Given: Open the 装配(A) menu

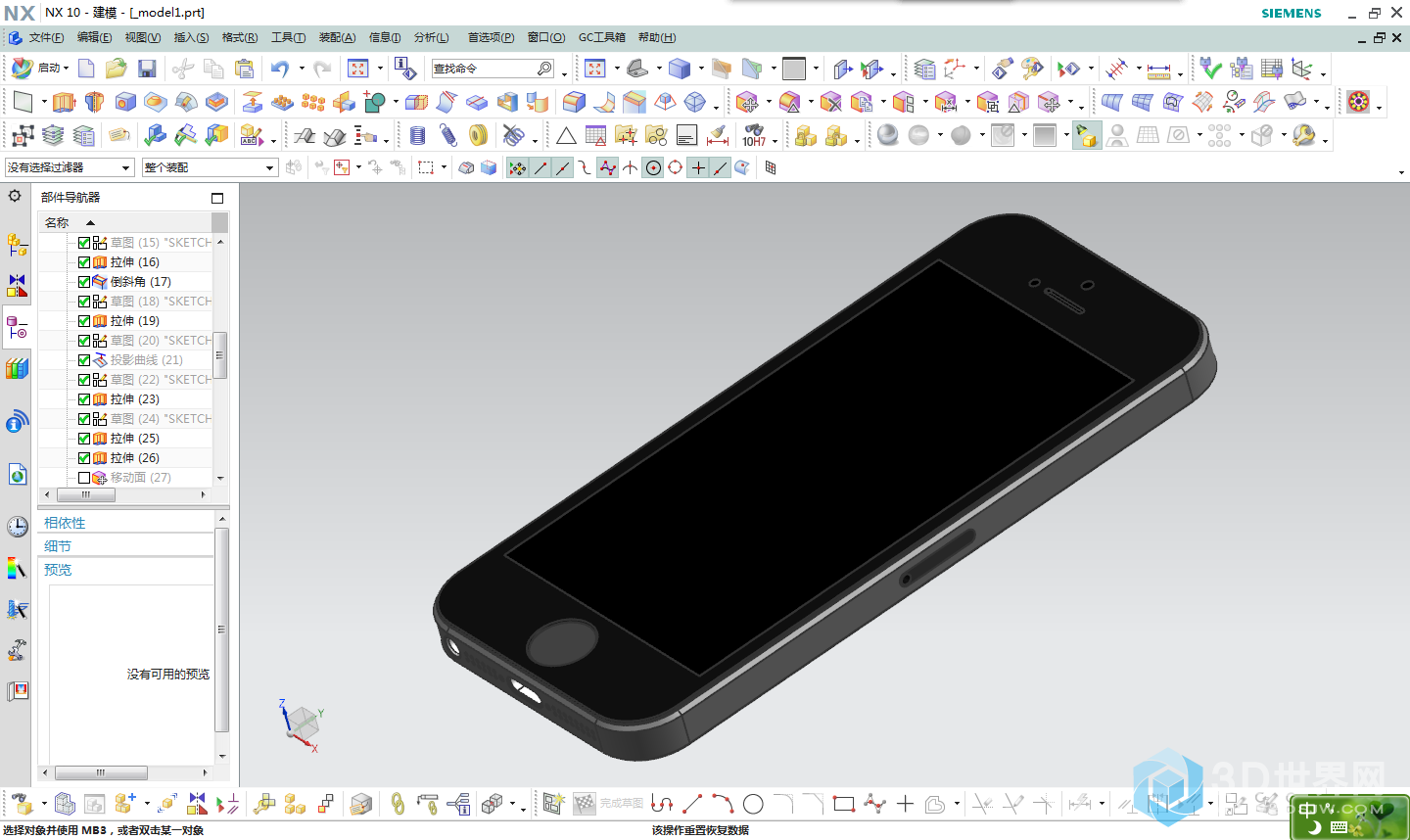Looking at the screenshot, I should tap(337, 37).
